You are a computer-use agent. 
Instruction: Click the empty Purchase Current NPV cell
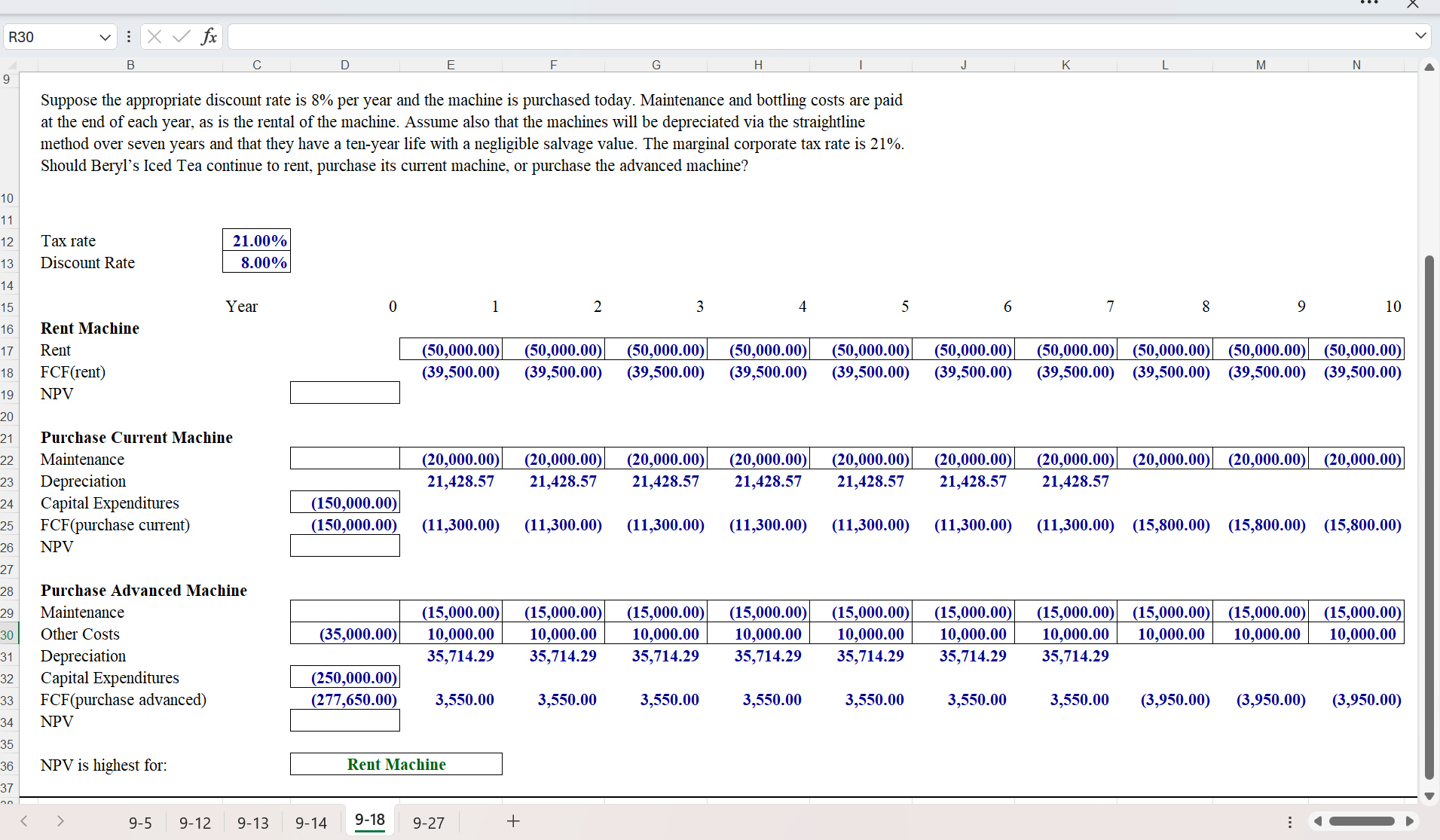[345, 545]
